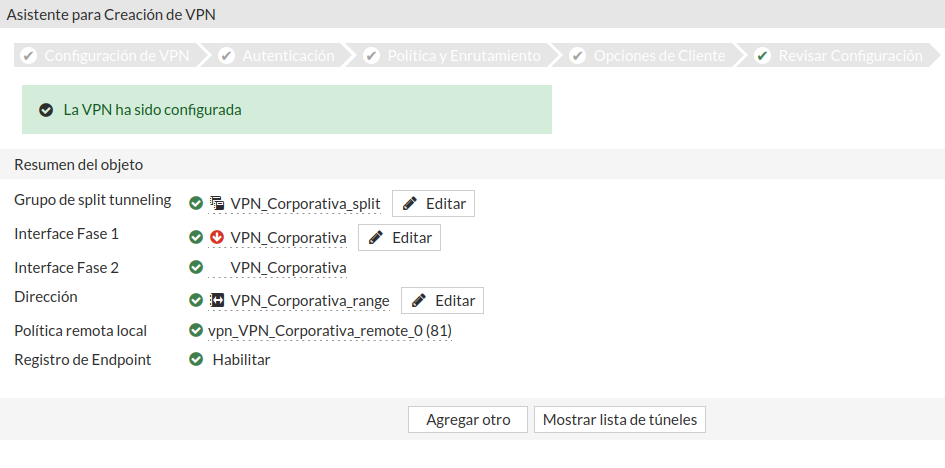Edit the VPN_Corporativa_range address
Screen dimensions: 945x468
[x=442, y=300]
